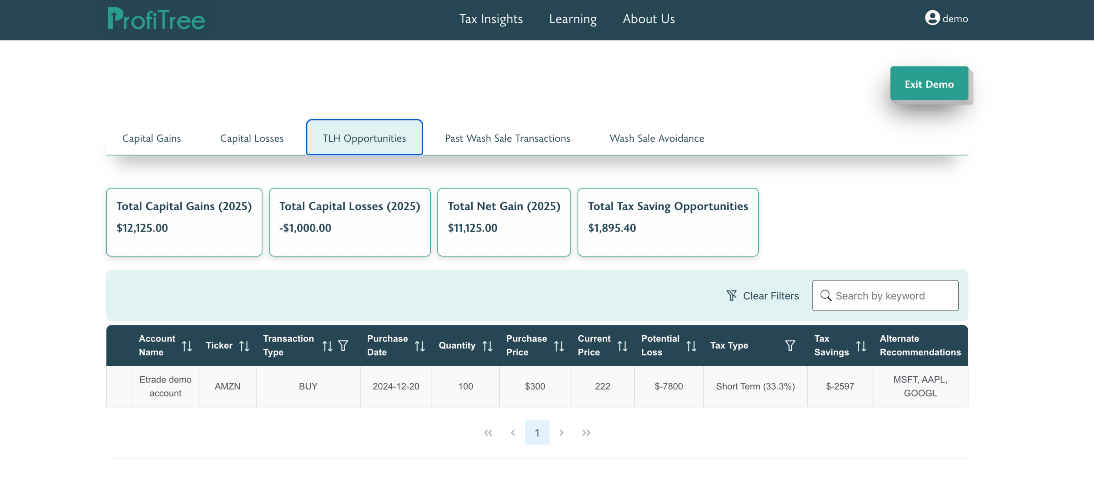The image size is (1094, 500).
Task: Click the BUY transaction type cell
Action: (x=308, y=386)
